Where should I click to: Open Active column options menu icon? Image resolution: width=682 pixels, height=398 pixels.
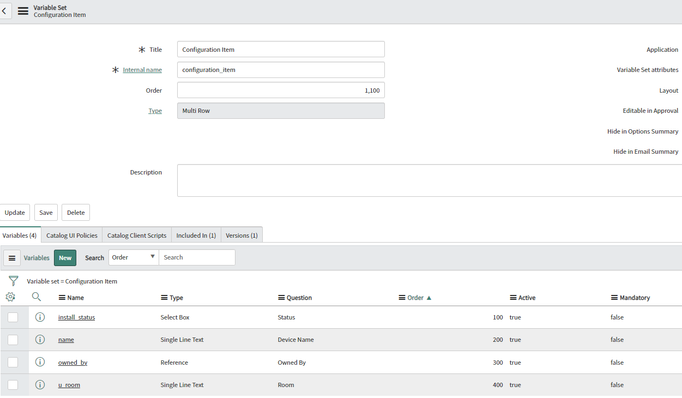pos(513,298)
